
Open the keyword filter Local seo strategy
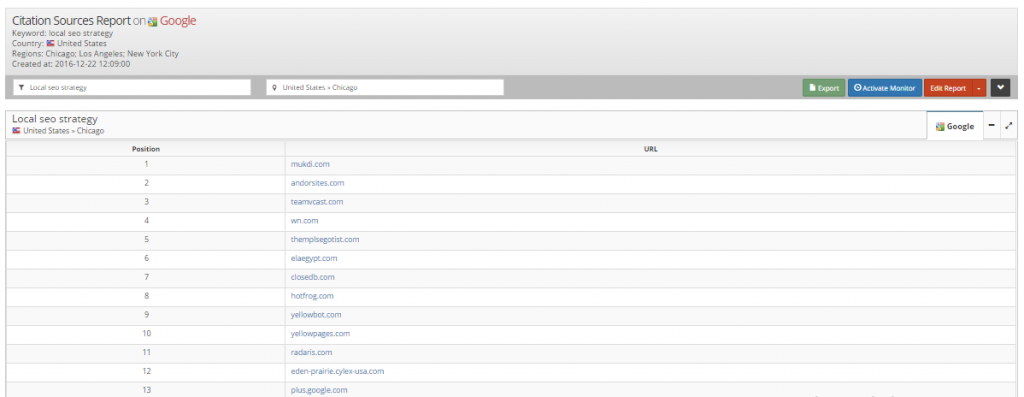click(132, 87)
